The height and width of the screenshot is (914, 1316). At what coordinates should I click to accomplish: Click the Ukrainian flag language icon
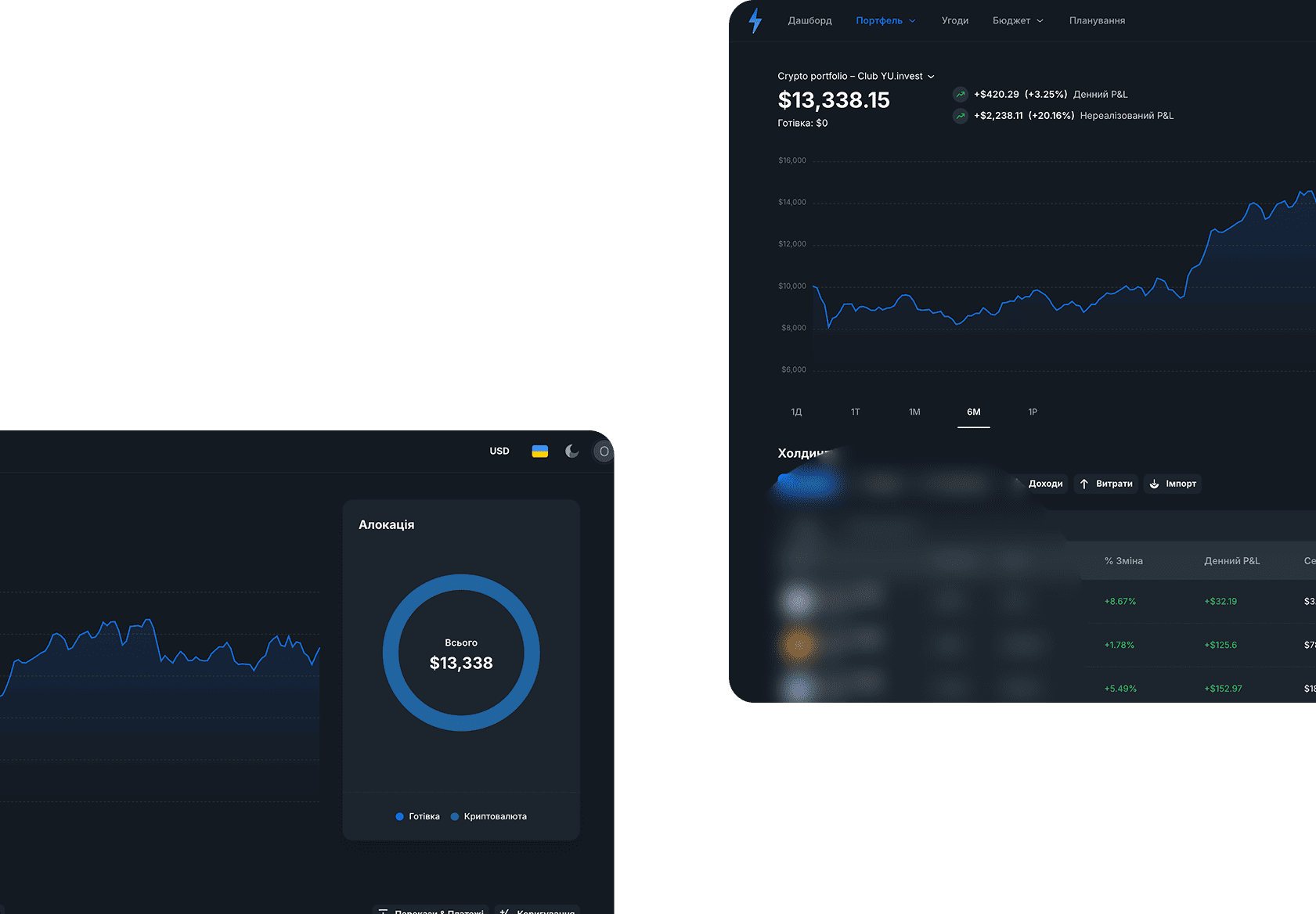(x=539, y=452)
